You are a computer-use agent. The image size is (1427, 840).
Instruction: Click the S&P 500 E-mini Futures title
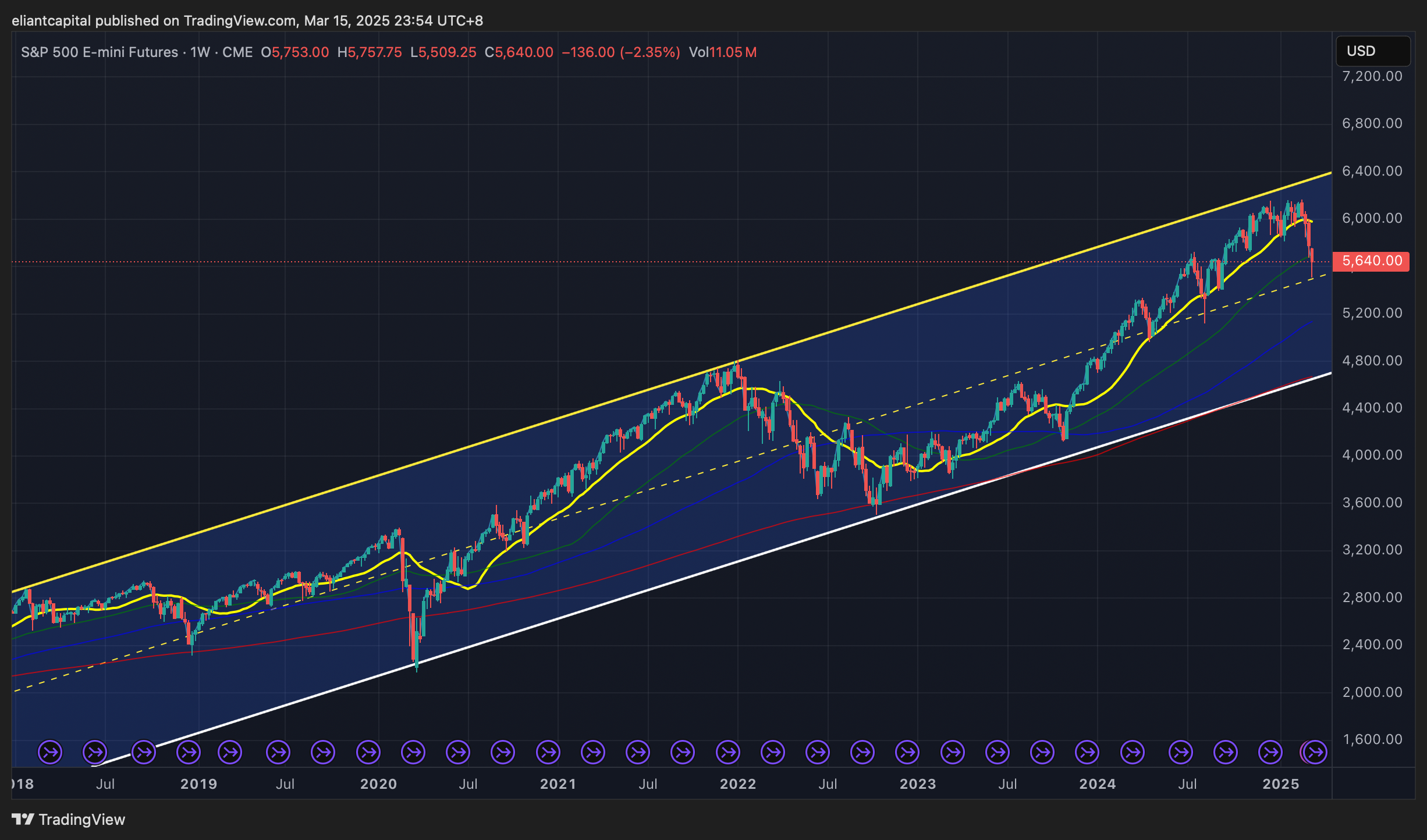coord(99,52)
